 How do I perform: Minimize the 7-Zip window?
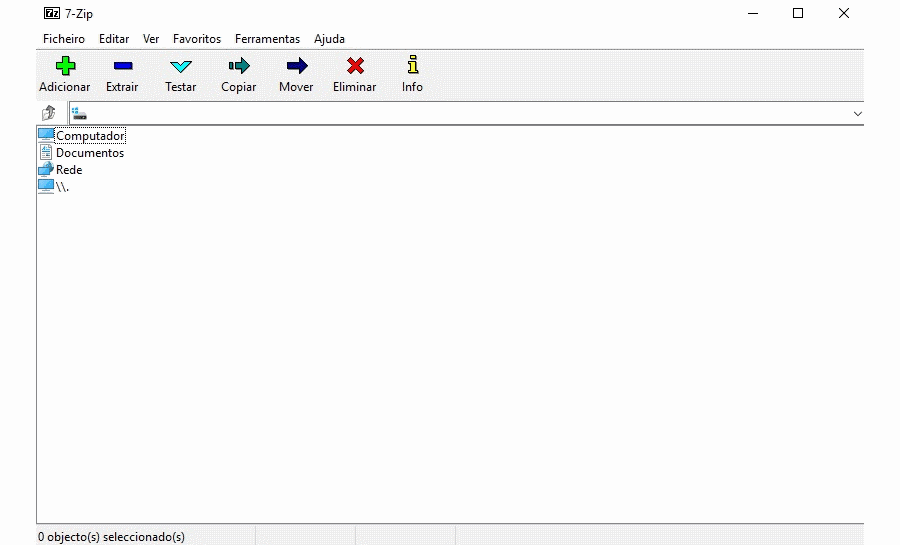click(x=753, y=13)
